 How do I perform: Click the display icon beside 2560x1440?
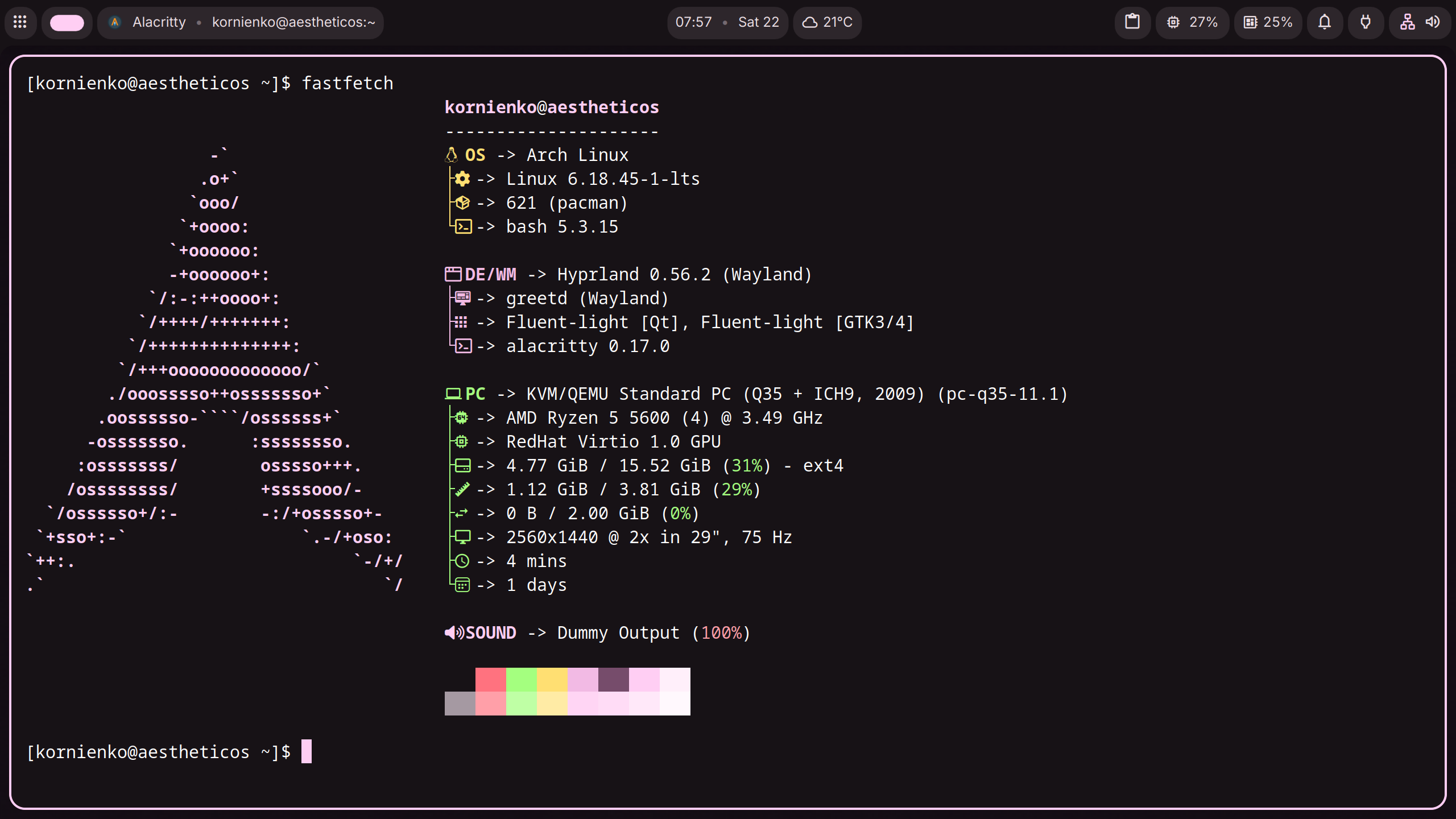coord(463,537)
